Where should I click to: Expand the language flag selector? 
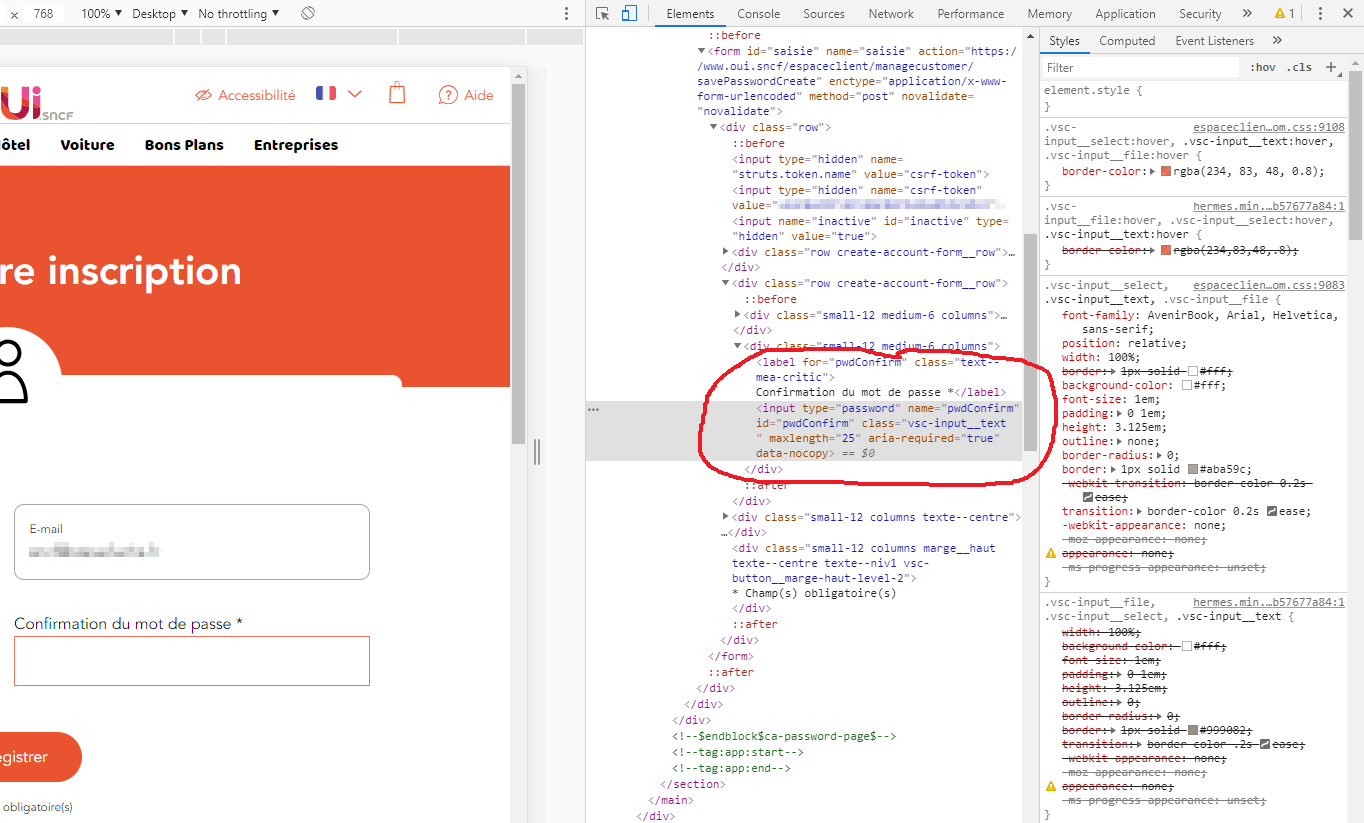[339, 94]
